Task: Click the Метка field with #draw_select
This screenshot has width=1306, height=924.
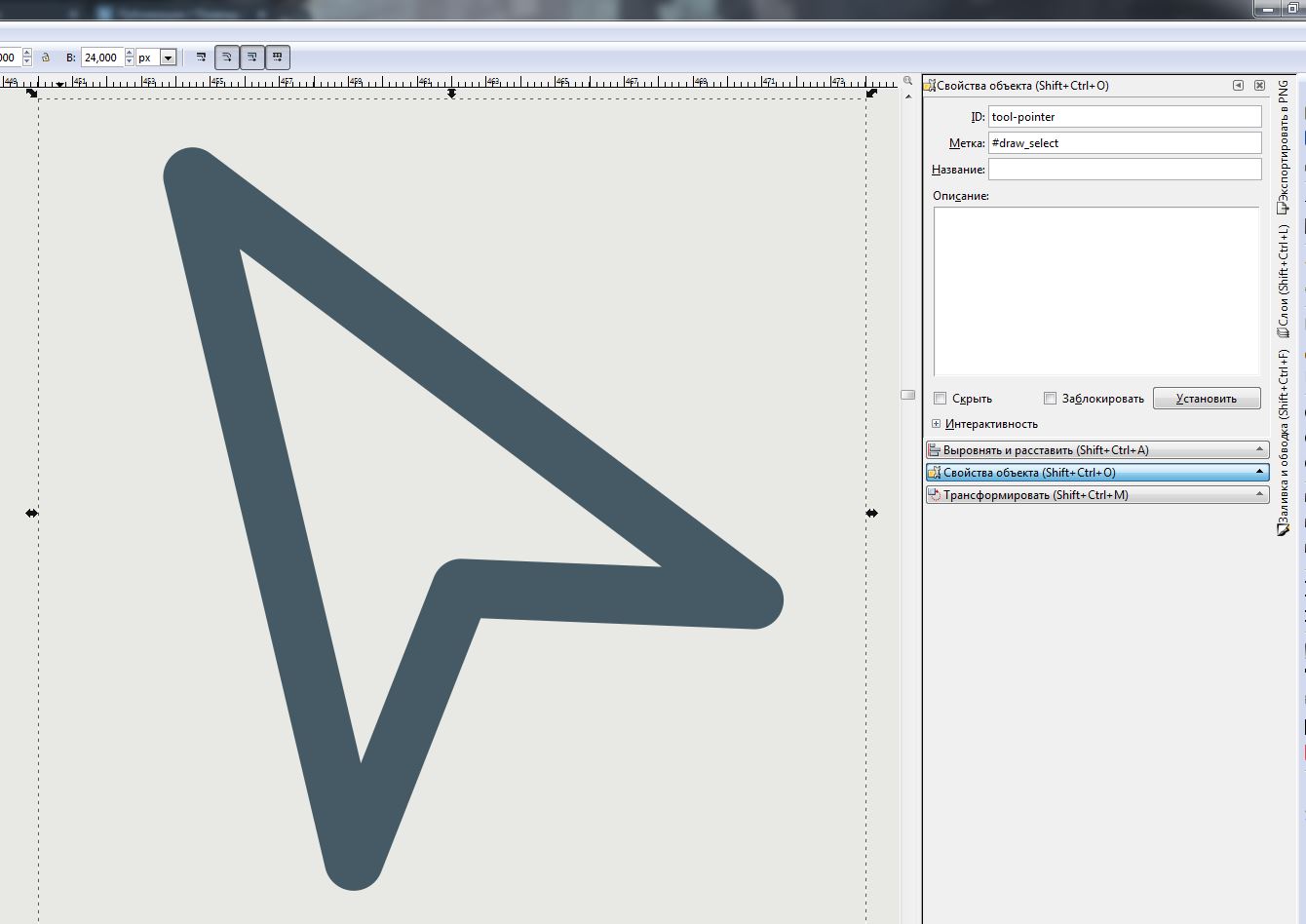Action: click(x=1125, y=143)
